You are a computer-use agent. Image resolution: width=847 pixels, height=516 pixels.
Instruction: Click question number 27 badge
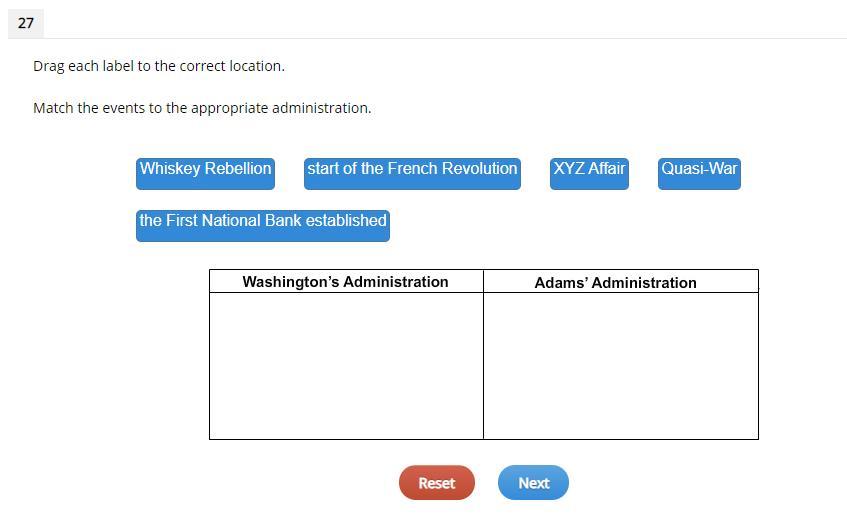click(x=26, y=22)
